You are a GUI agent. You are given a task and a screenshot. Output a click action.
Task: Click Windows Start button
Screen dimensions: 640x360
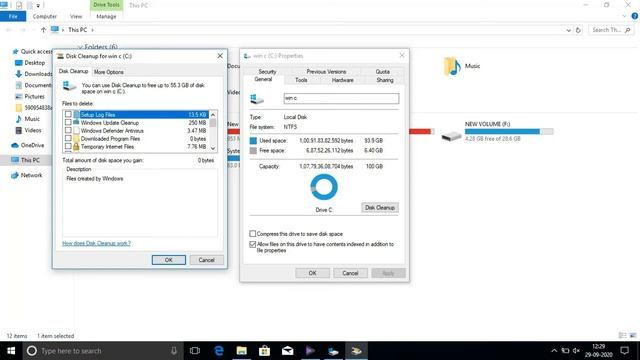click(x=11, y=351)
